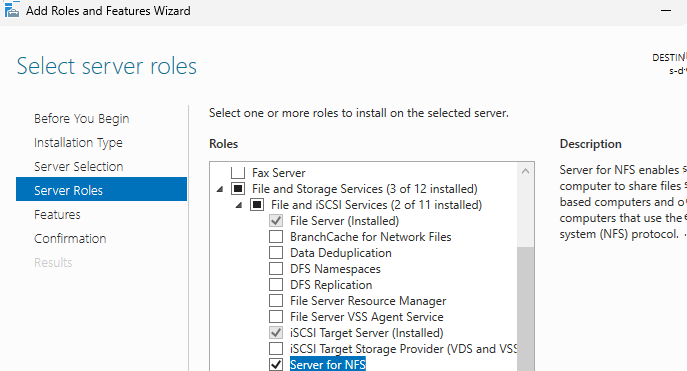Click the roles list scrollbar thumb
687x371 pixels.
click(525, 309)
